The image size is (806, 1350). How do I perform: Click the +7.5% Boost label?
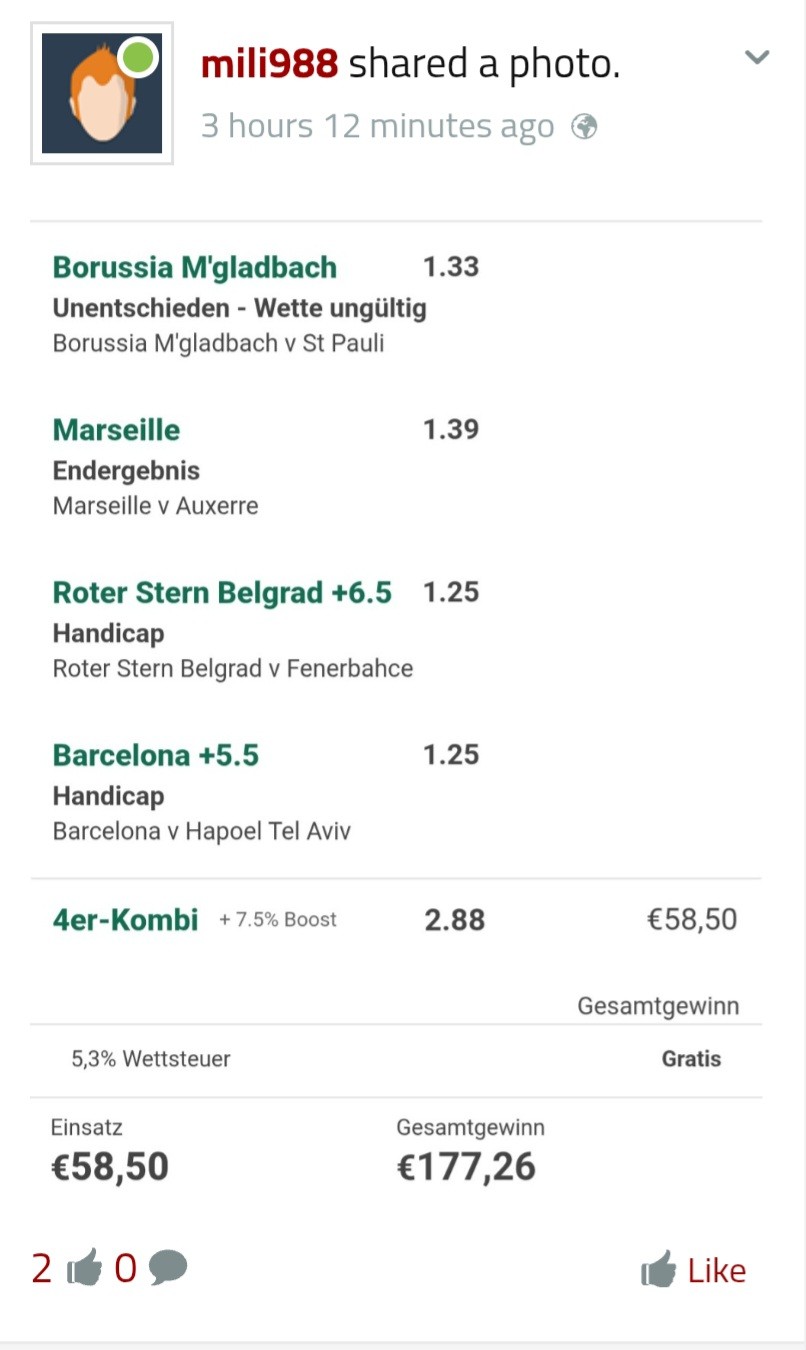click(x=278, y=920)
